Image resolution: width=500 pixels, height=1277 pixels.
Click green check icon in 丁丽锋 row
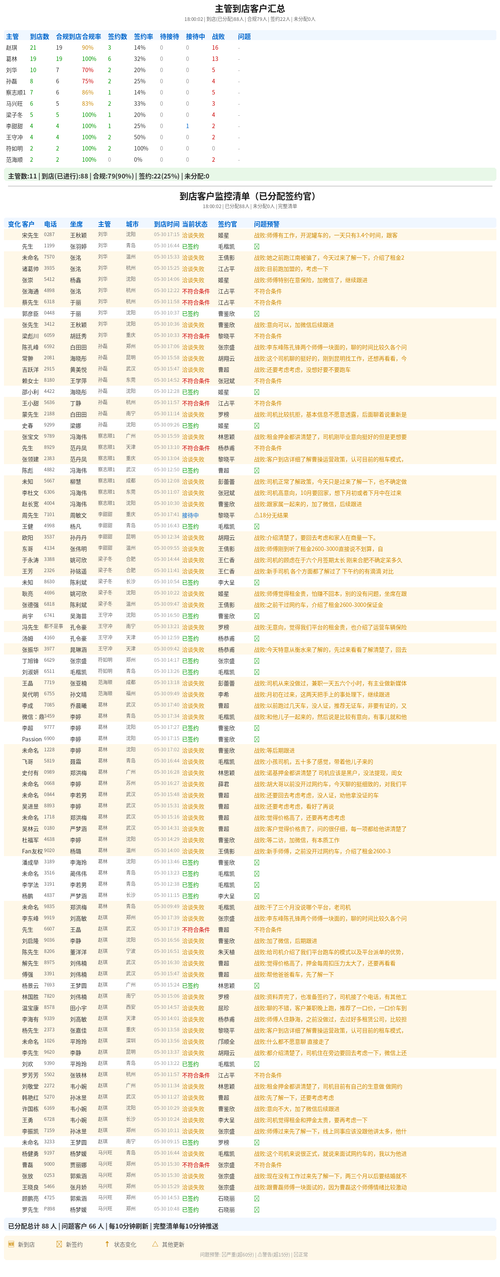point(256,661)
